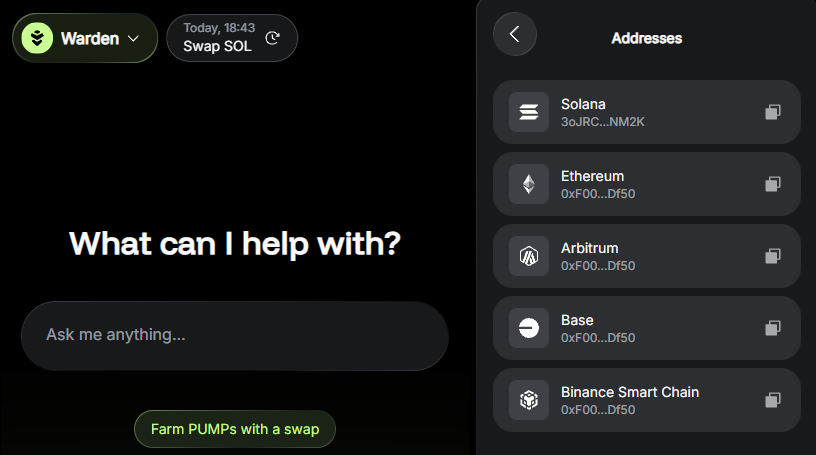Click the Warden logo icon
The width and height of the screenshot is (816, 455).
[x=37, y=39]
